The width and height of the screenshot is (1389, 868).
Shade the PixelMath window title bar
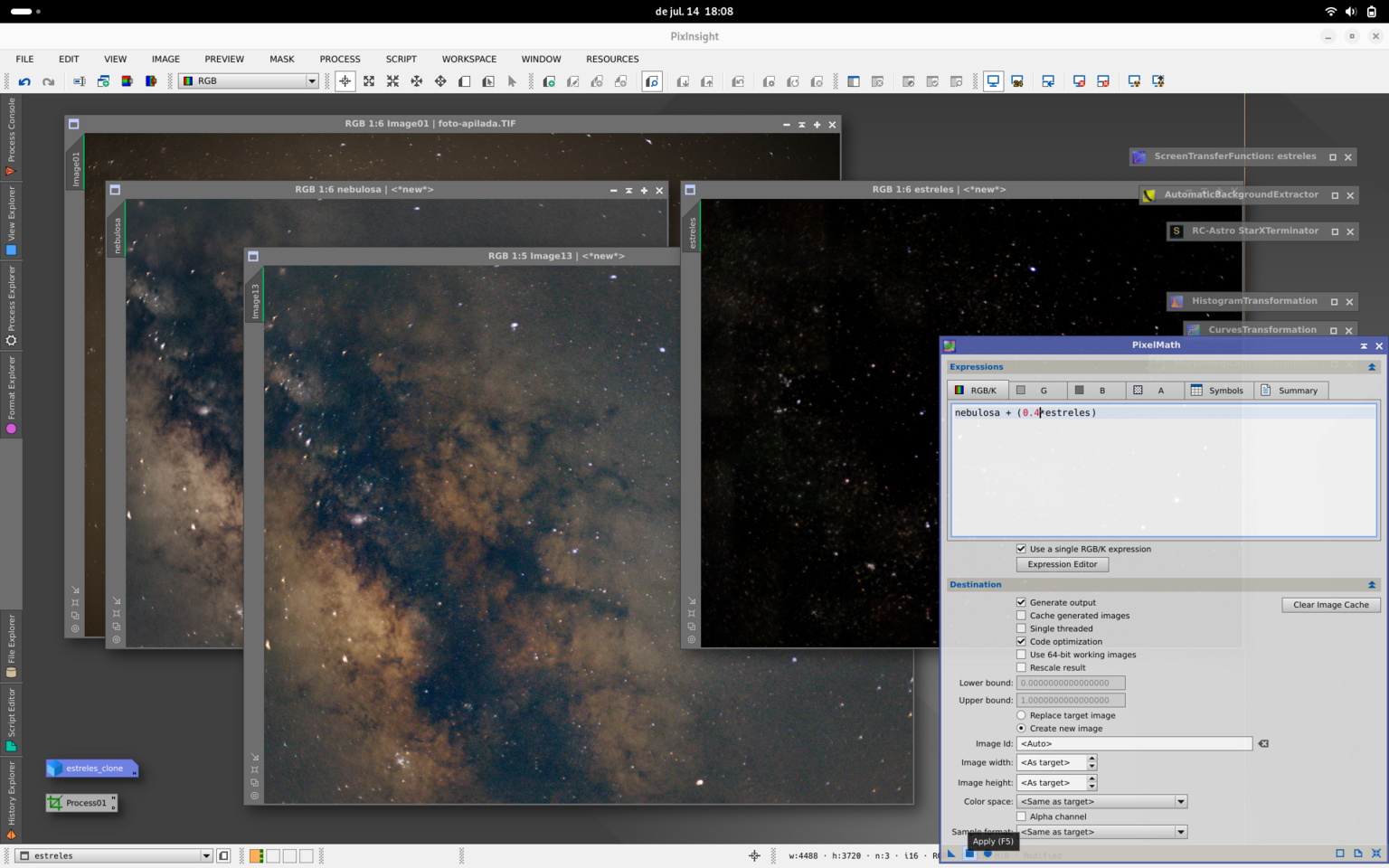(1364, 345)
